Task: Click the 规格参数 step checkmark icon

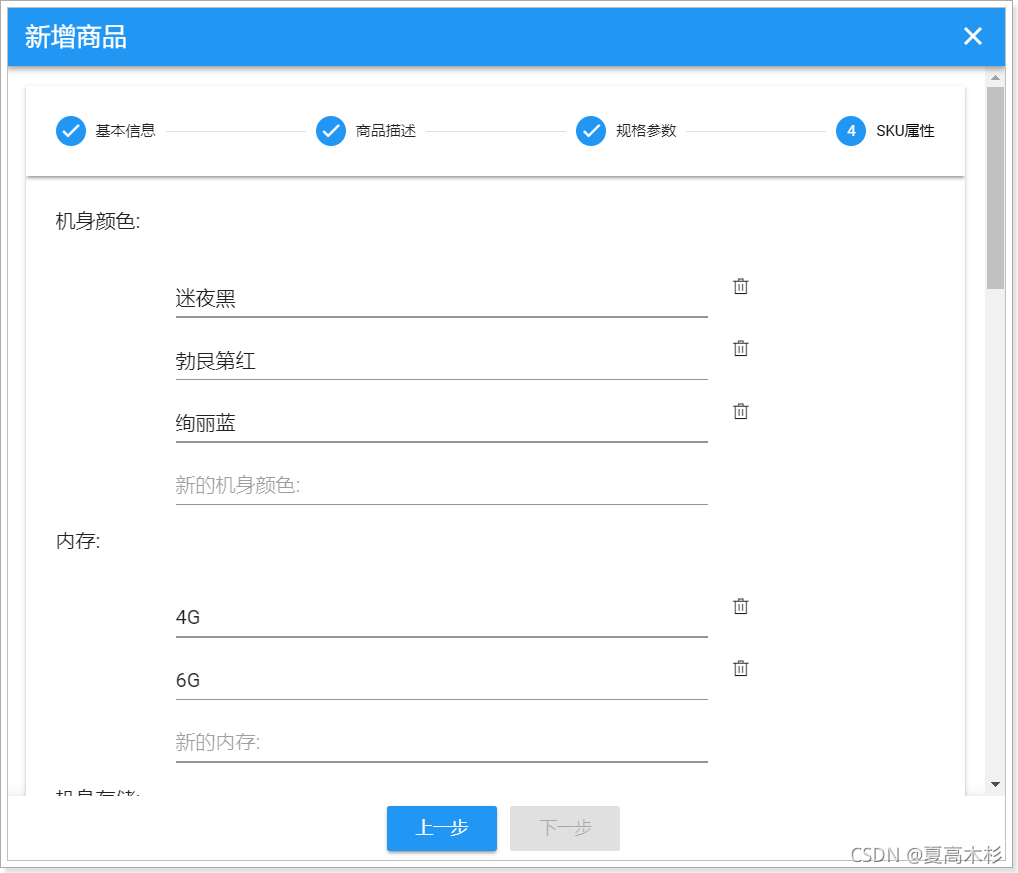Action: pos(591,130)
